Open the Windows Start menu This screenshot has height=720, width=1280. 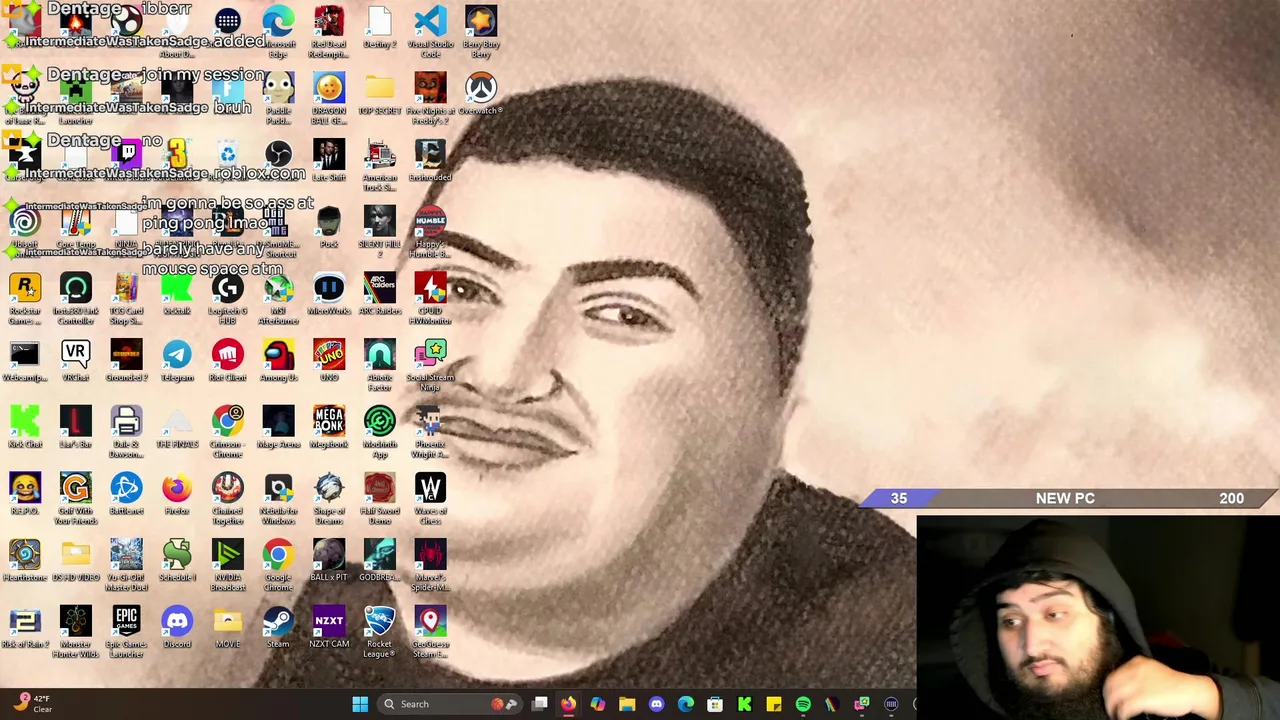(360, 704)
